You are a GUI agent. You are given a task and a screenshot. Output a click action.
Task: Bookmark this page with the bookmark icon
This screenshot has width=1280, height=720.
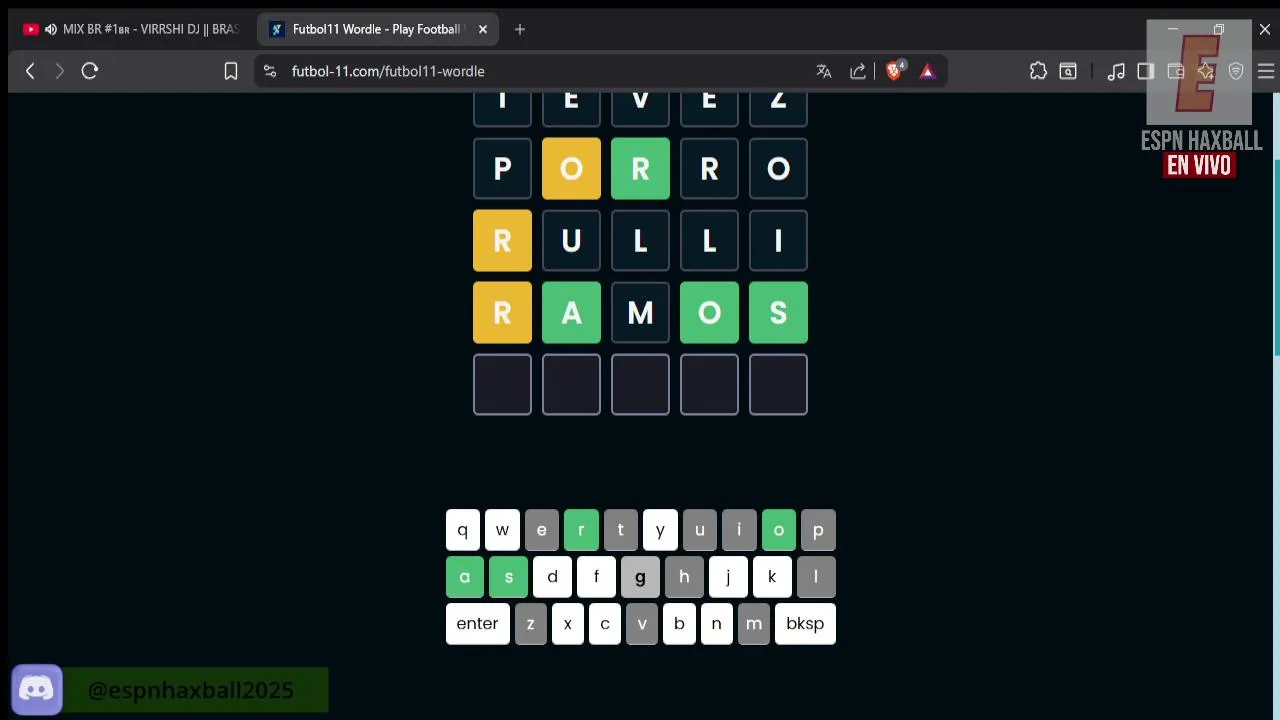(231, 71)
